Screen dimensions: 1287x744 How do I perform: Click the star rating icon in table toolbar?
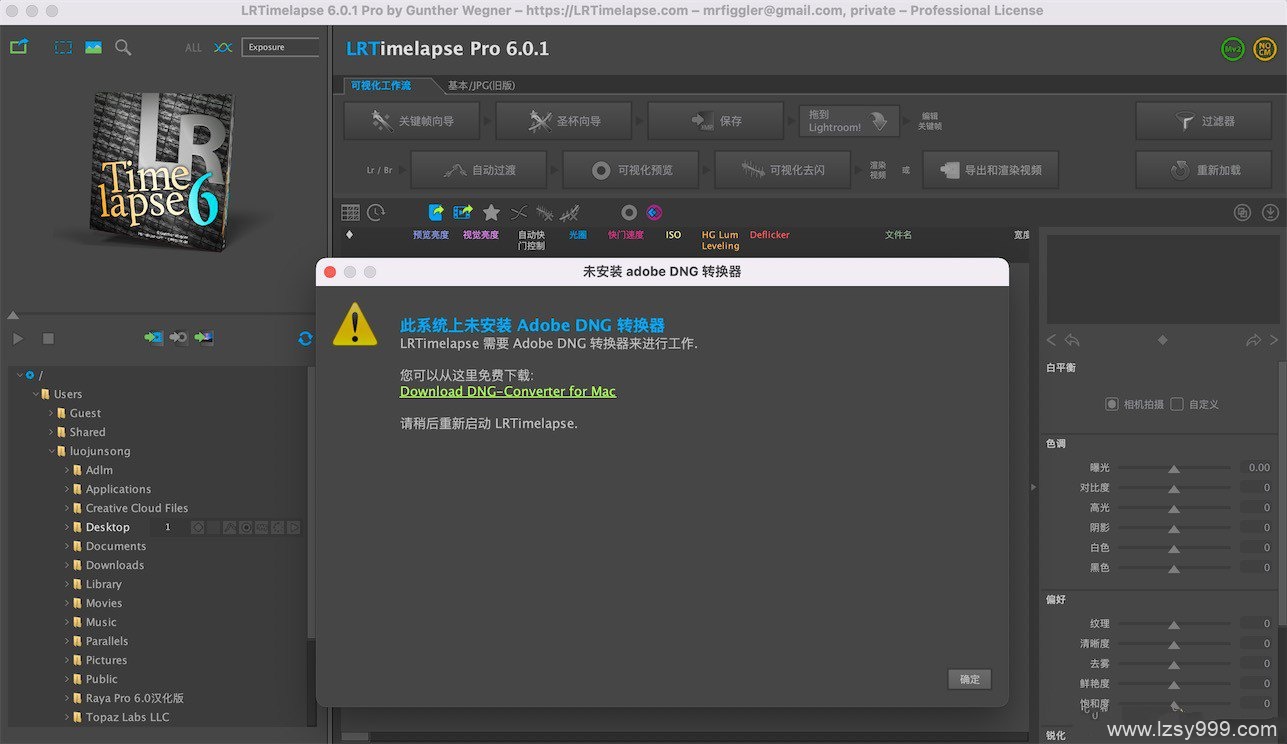tap(491, 212)
